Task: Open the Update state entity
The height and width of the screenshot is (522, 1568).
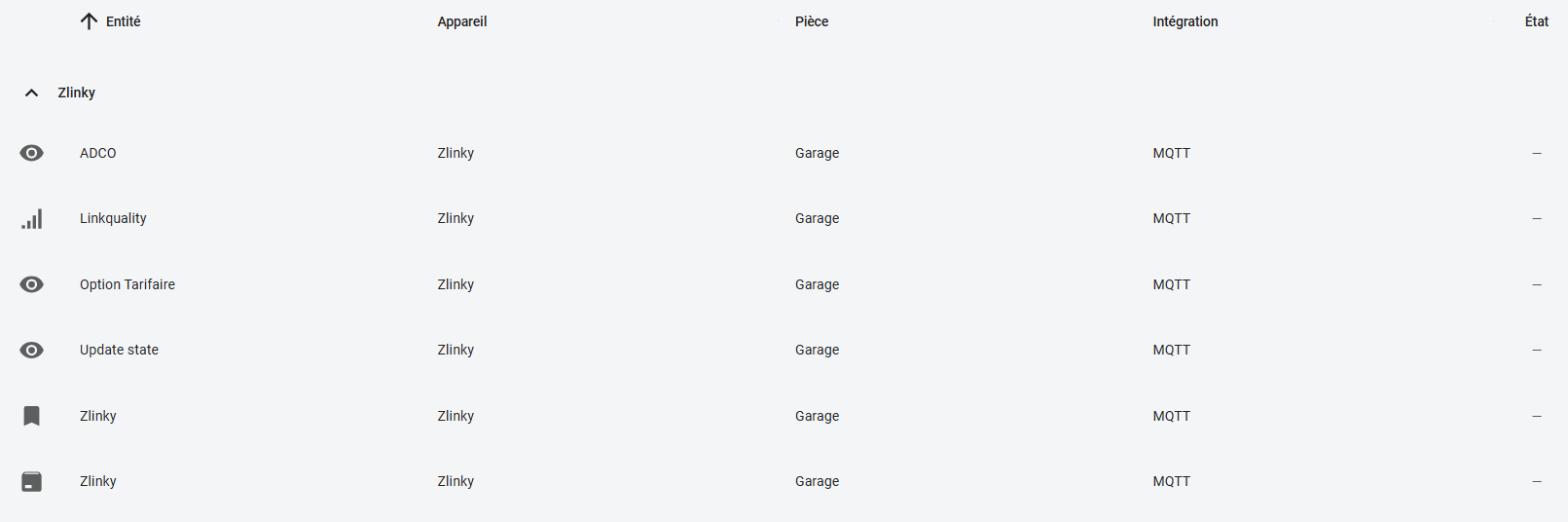Action: click(119, 350)
